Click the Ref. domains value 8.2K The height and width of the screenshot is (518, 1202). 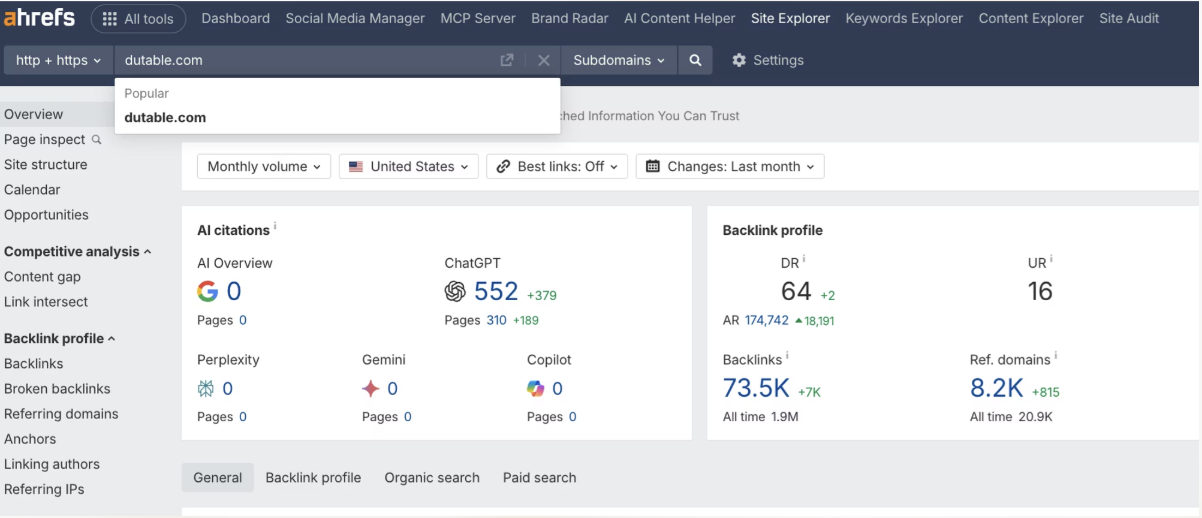coord(997,388)
